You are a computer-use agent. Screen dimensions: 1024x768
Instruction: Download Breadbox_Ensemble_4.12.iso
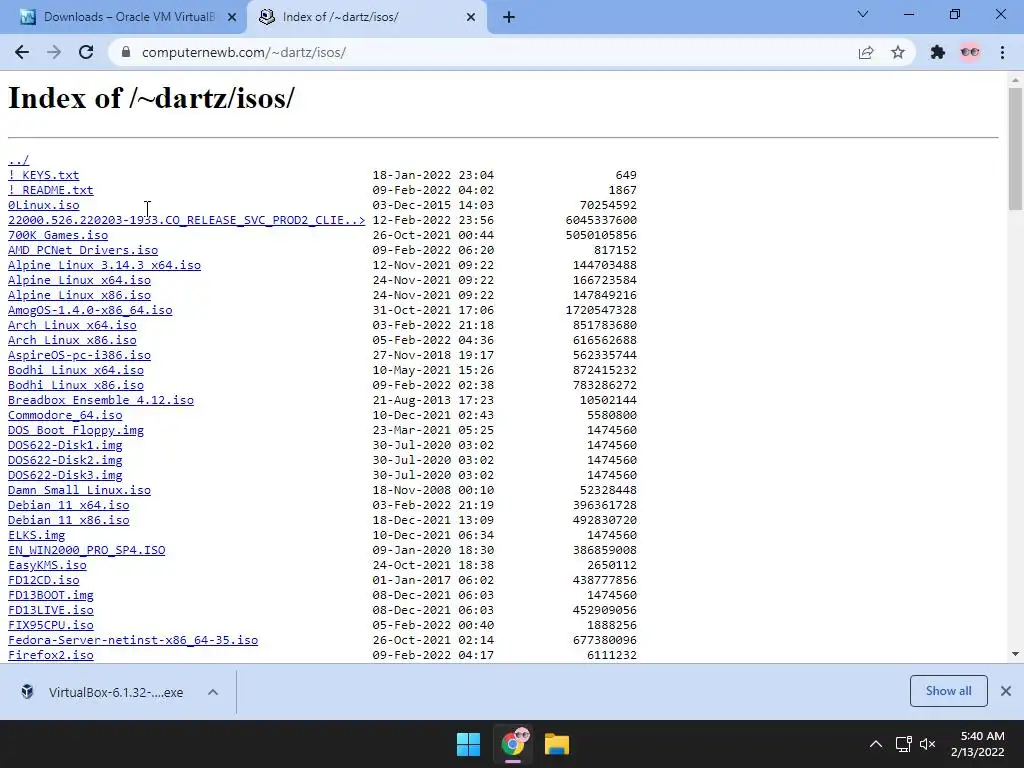(101, 400)
